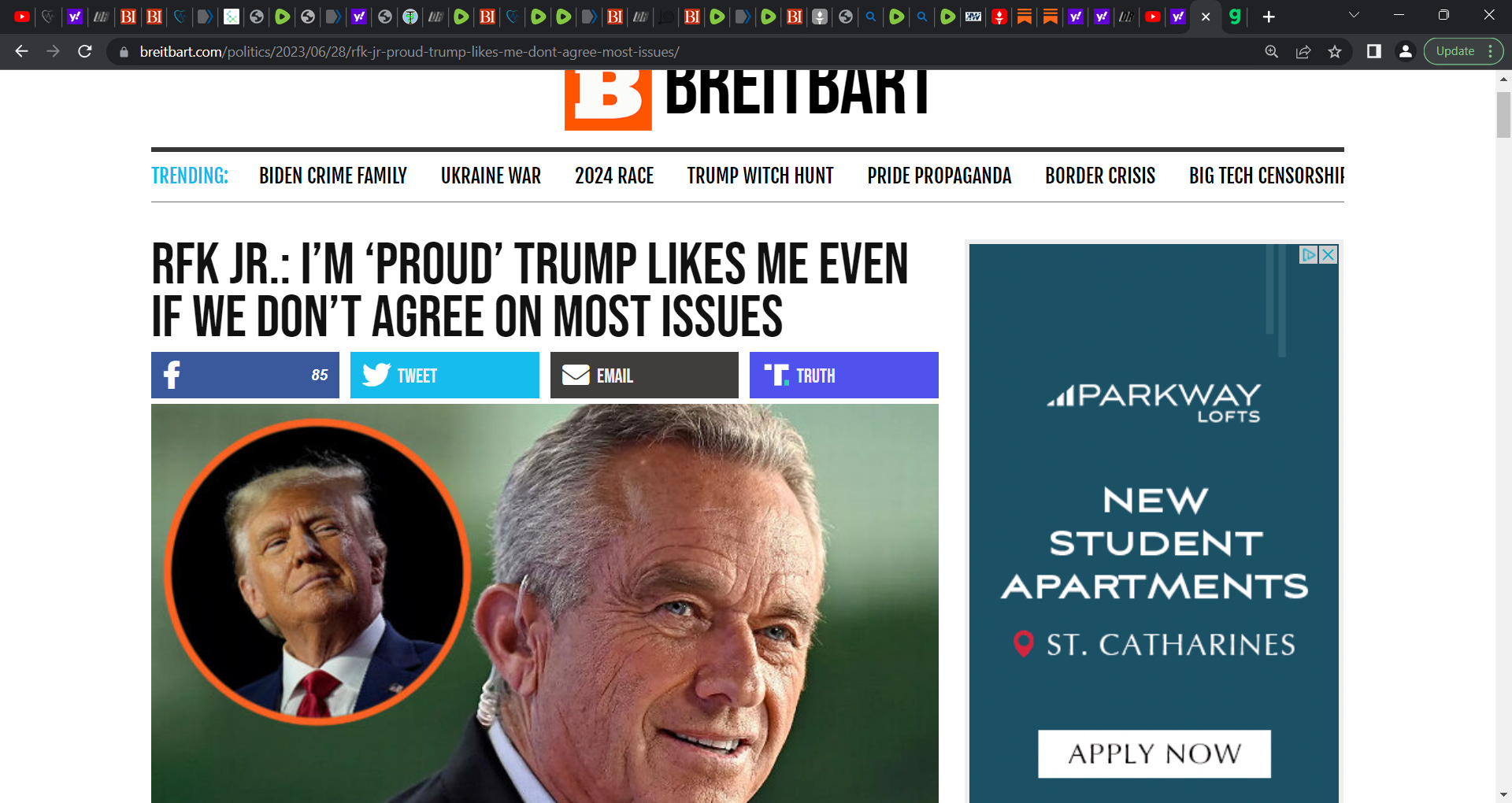Share the article by Email
Screen dimensions: 1512x803
click(644, 375)
